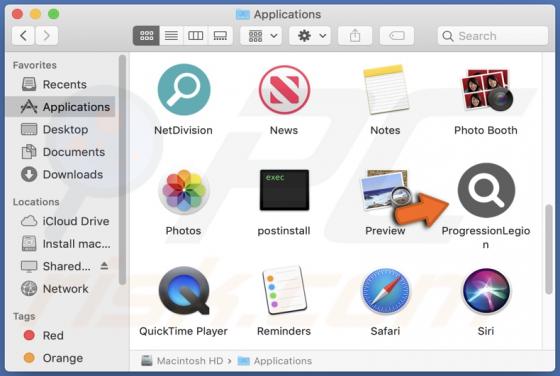Switch to list view
The width and height of the screenshot is (560, 376).
pos(171,36)
